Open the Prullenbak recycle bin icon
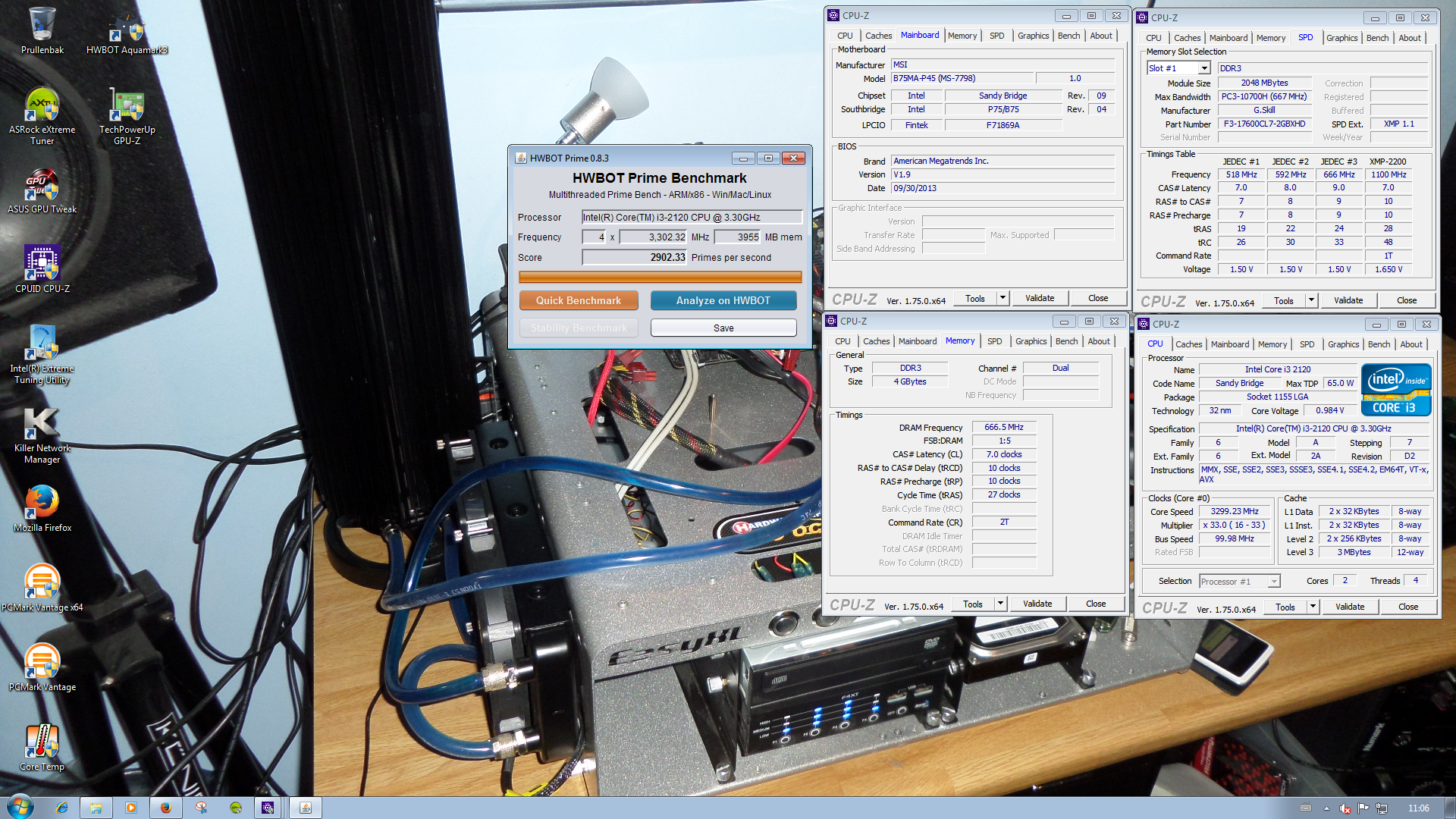1456x819 pixels. tap(42, 30)
